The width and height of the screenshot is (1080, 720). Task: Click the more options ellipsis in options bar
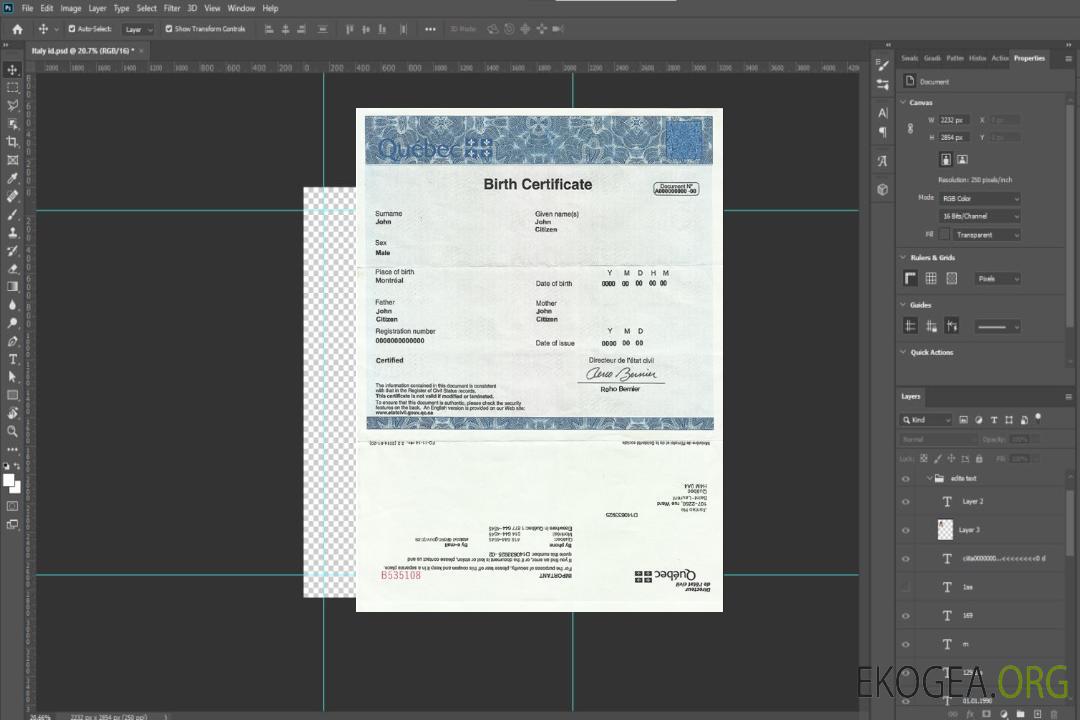pyautogui.click(x=430, y=29)
